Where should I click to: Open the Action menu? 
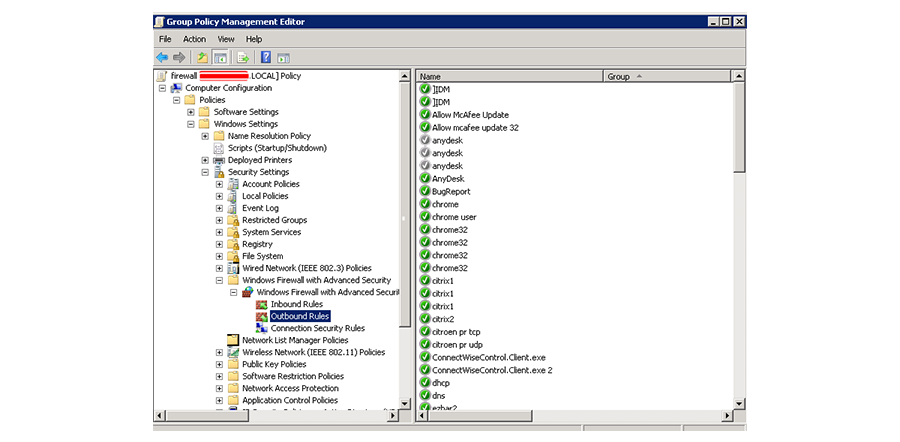195,39
